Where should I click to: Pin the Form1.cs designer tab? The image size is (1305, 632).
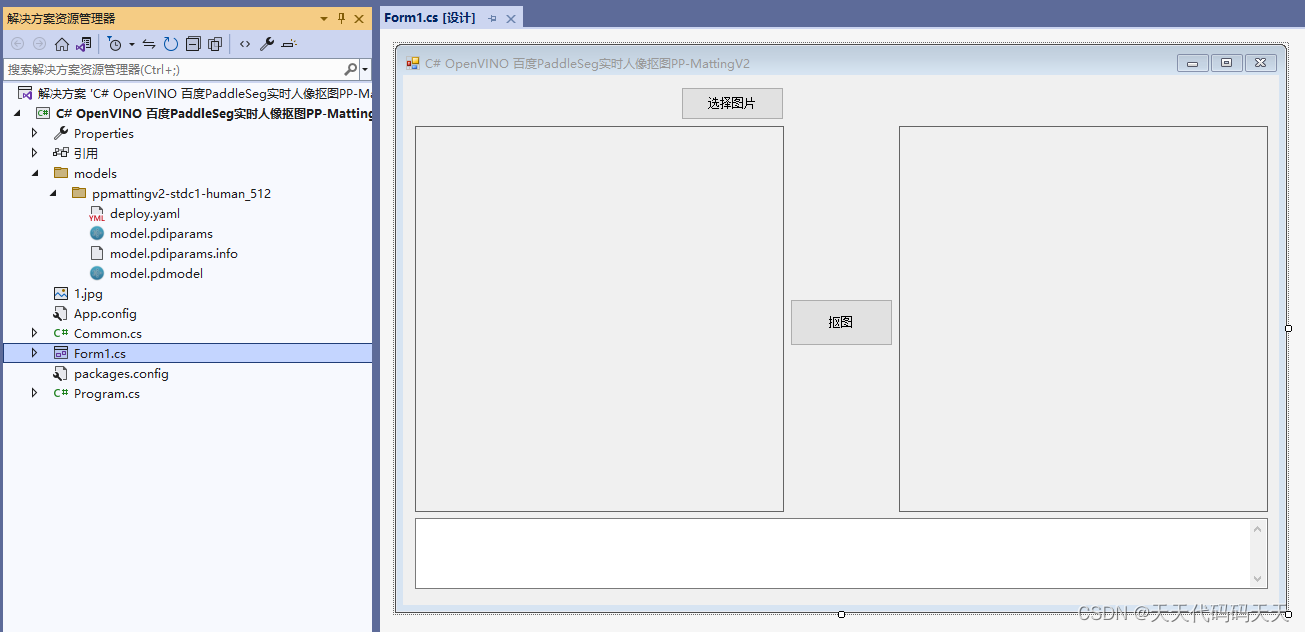pos(492,19)
